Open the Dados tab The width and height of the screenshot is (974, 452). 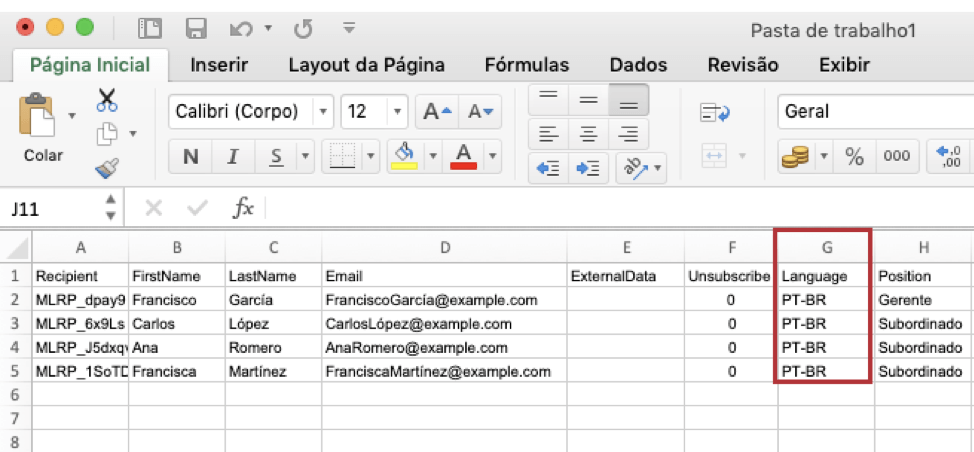pyautogui.click(x=639, y=65)
